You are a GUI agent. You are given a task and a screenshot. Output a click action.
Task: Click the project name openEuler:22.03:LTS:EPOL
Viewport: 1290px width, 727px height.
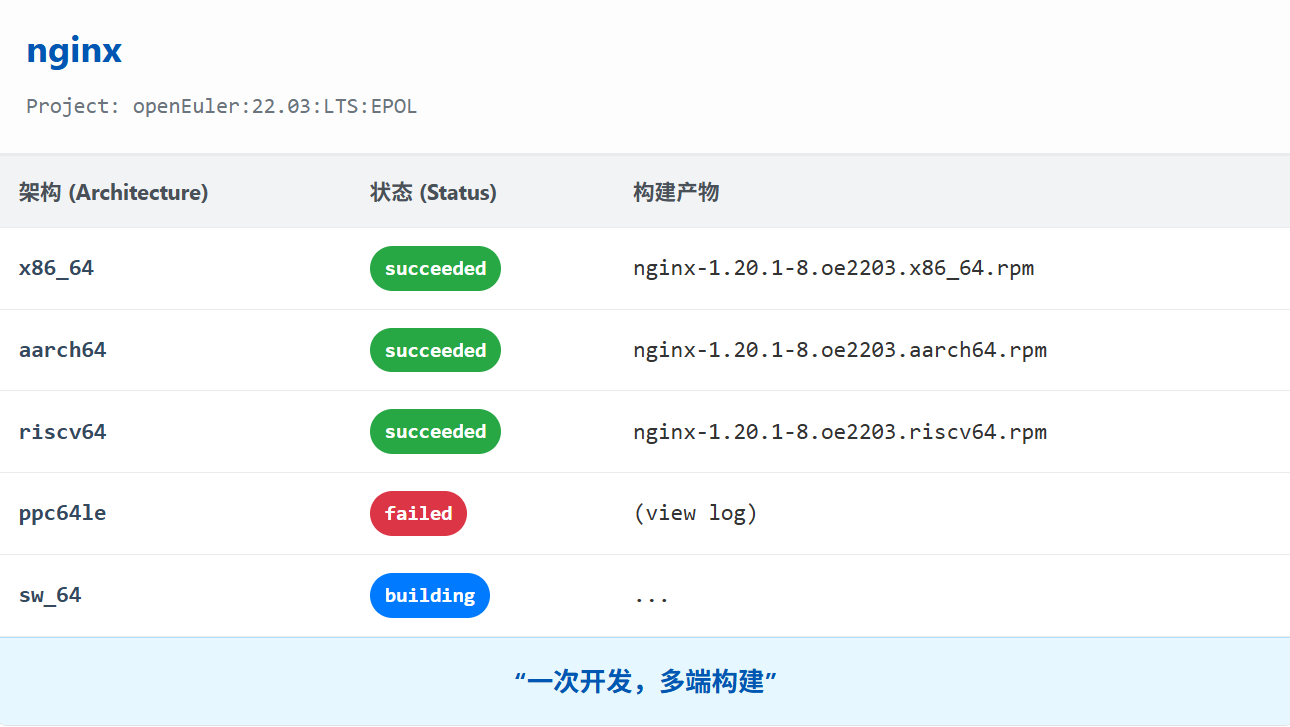coord(275,106)
